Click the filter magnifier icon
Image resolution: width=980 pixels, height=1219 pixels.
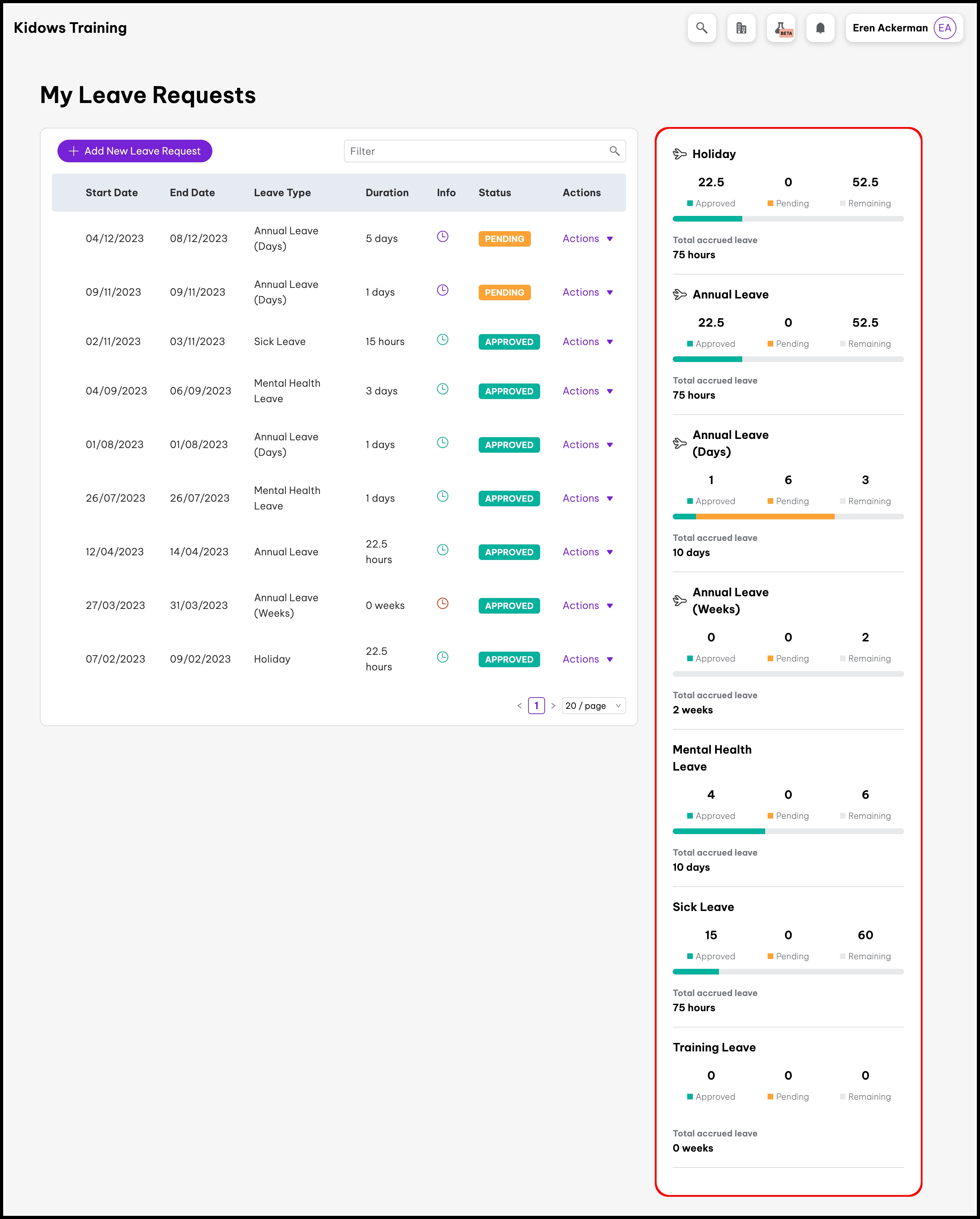(614, 151)
